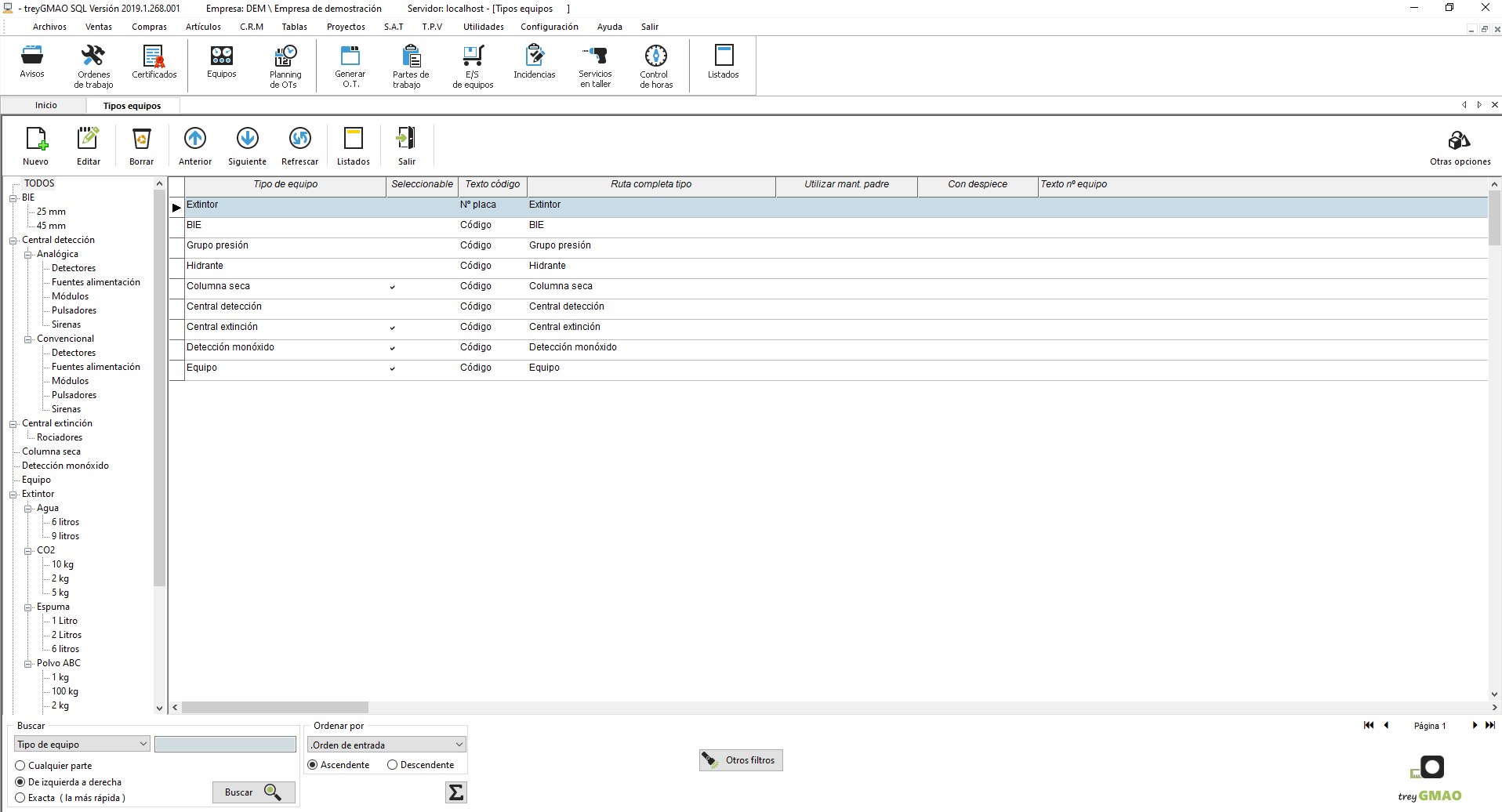Click the Otros filtros button
The width and height of the screenshot is (1502, 812).
pos(741,760)
